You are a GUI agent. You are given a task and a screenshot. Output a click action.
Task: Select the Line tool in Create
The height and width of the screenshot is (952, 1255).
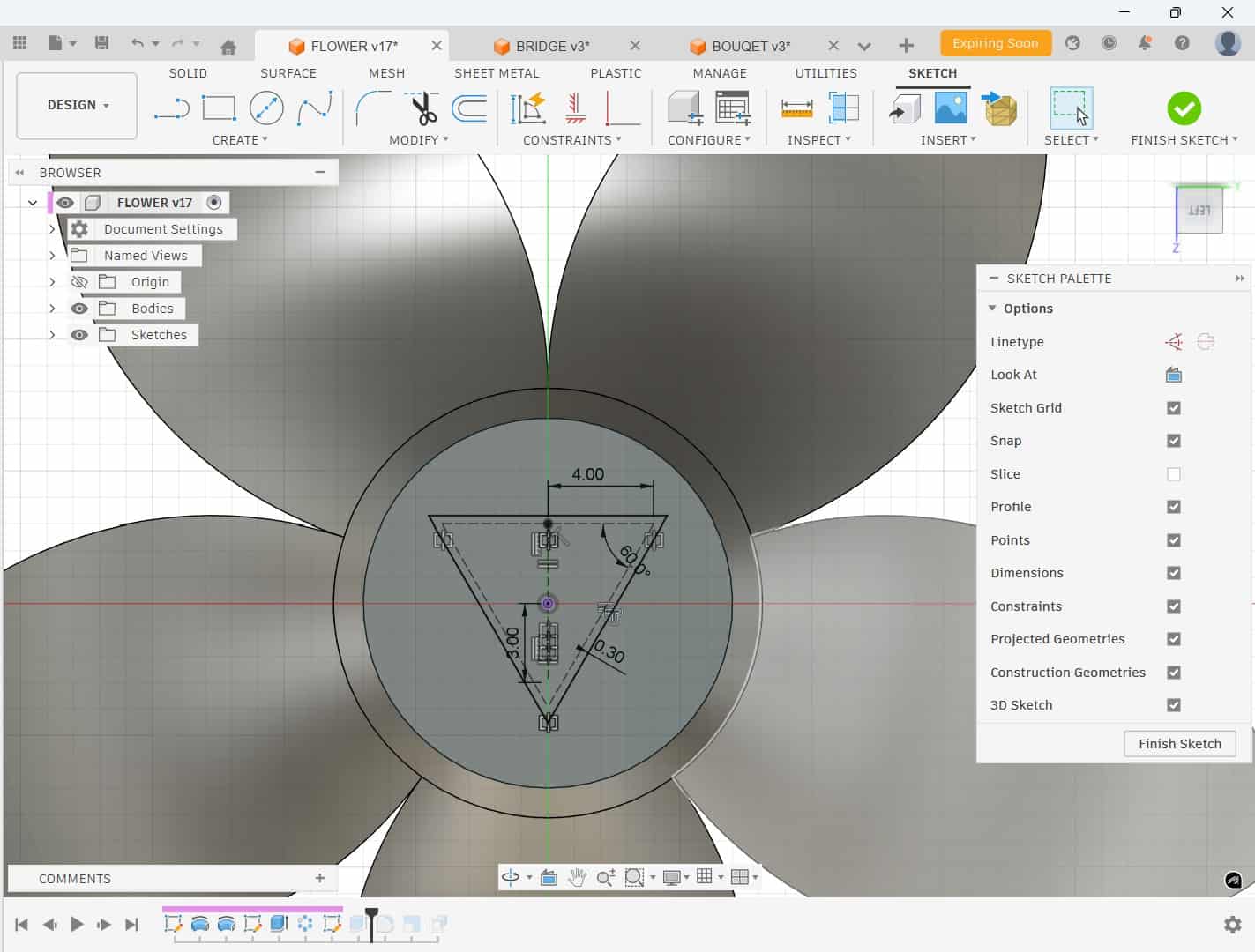click(171, 109)
